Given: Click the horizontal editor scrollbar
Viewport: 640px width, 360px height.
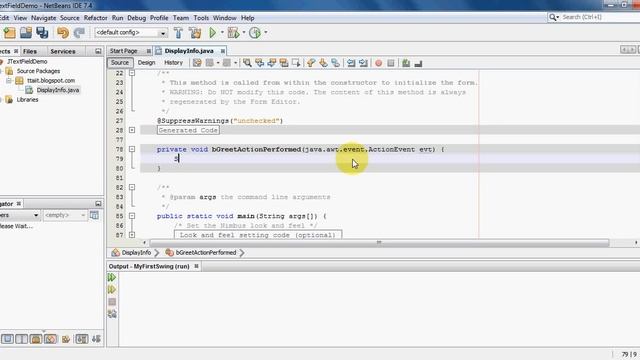Looking at the screenshot, I should coord(379,242).
